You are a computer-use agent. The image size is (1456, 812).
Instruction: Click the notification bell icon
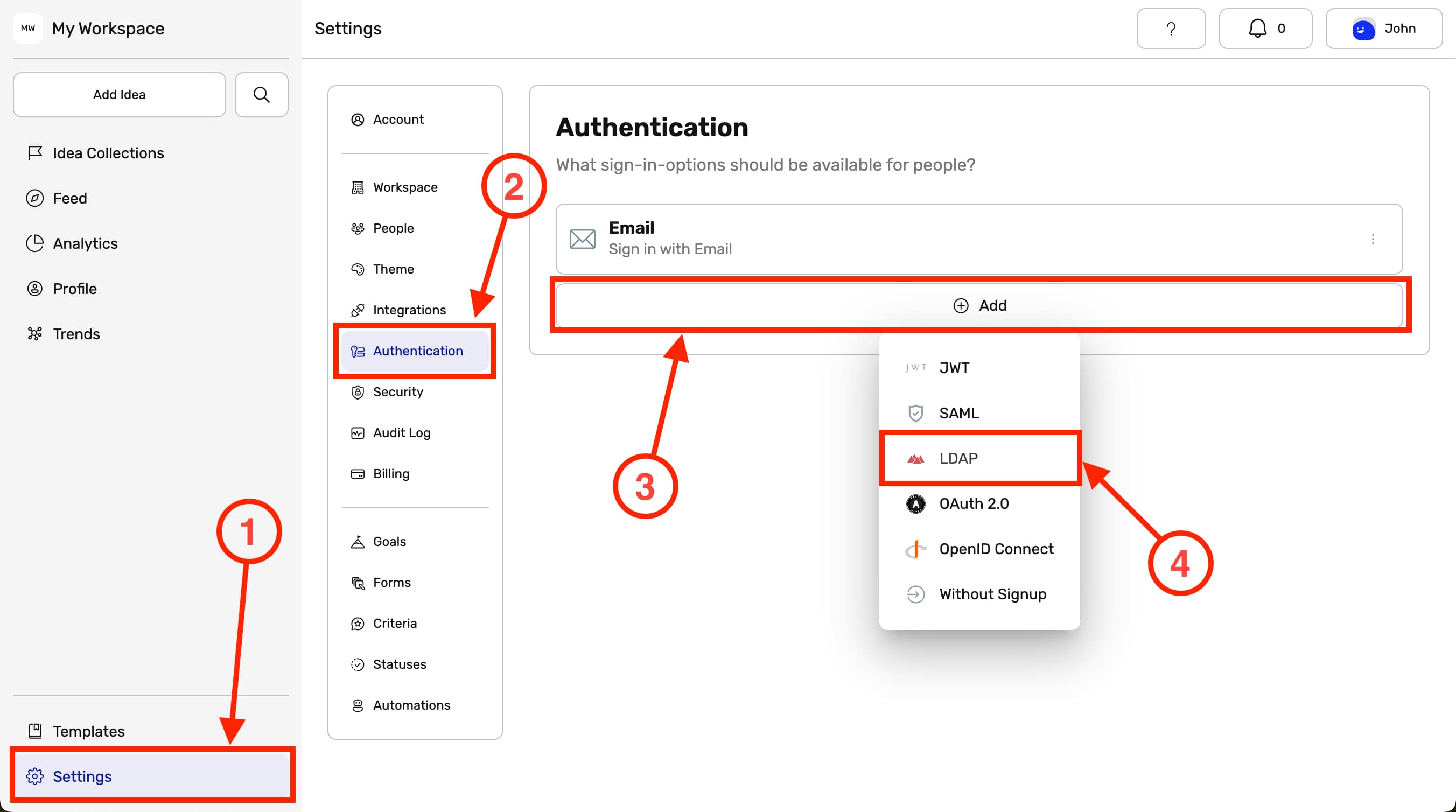coord(1258,27)
